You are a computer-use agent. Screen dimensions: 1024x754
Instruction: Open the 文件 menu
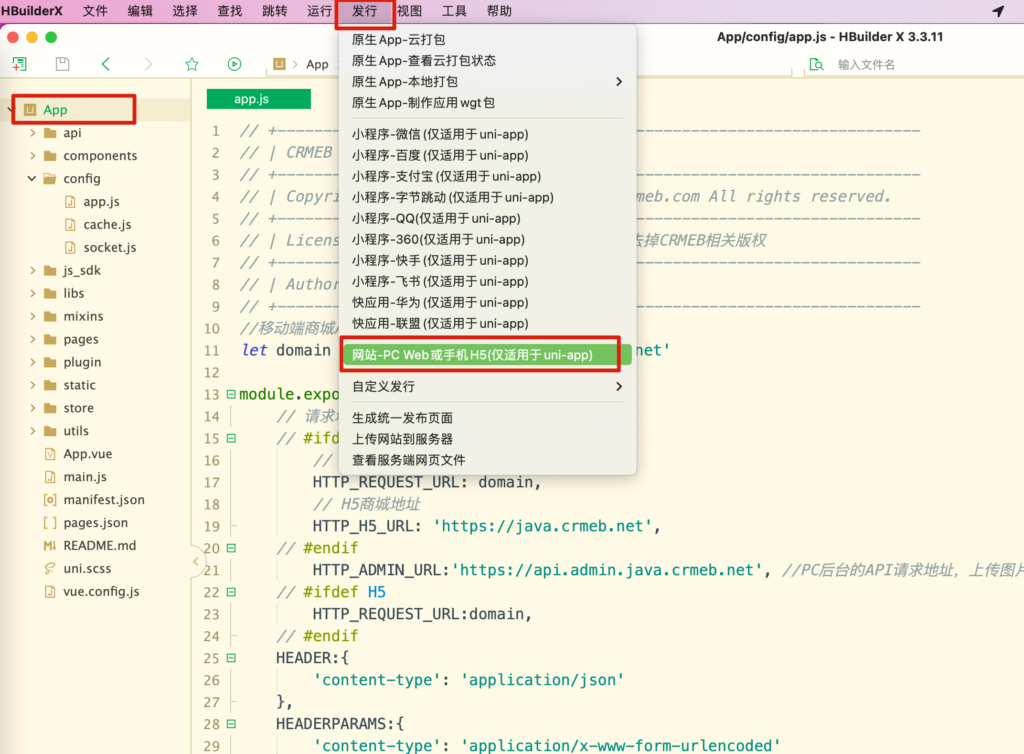pyautogui.click(x=95, y=11)
